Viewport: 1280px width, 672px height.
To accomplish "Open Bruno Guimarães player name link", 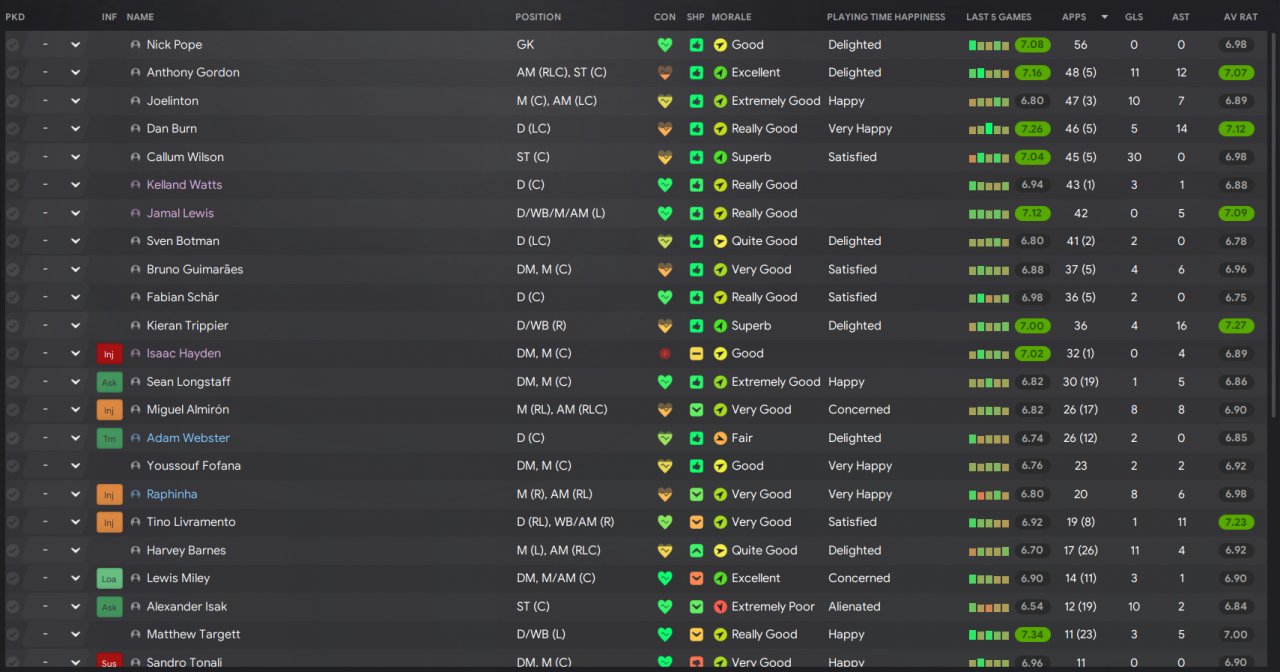I will 194,269.
